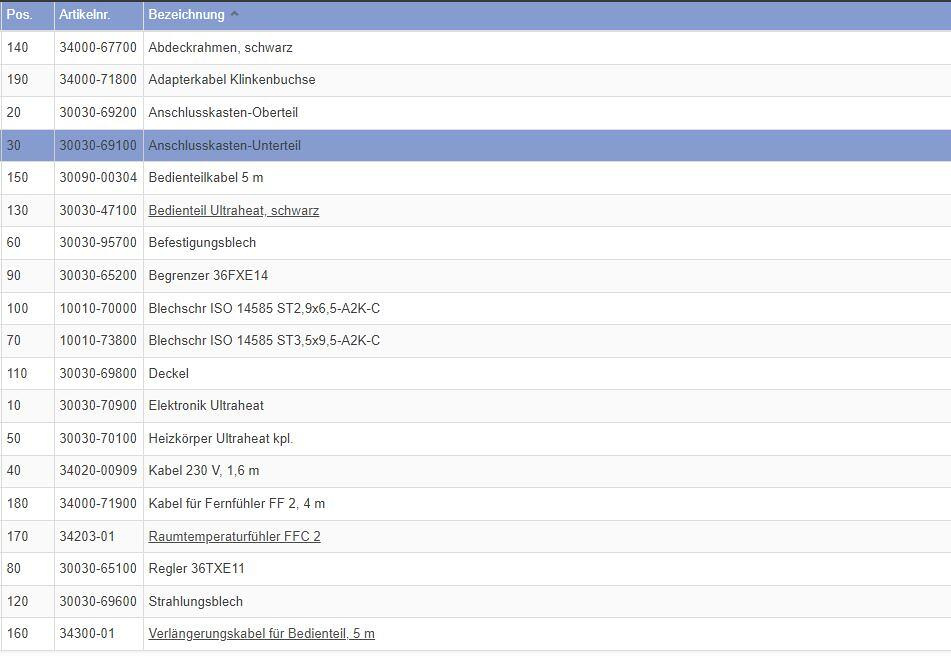Select the Abdeckrahmen, schwarz row
Image resolution: width=951 pixels, height=656 pixels.
point(220,48)
